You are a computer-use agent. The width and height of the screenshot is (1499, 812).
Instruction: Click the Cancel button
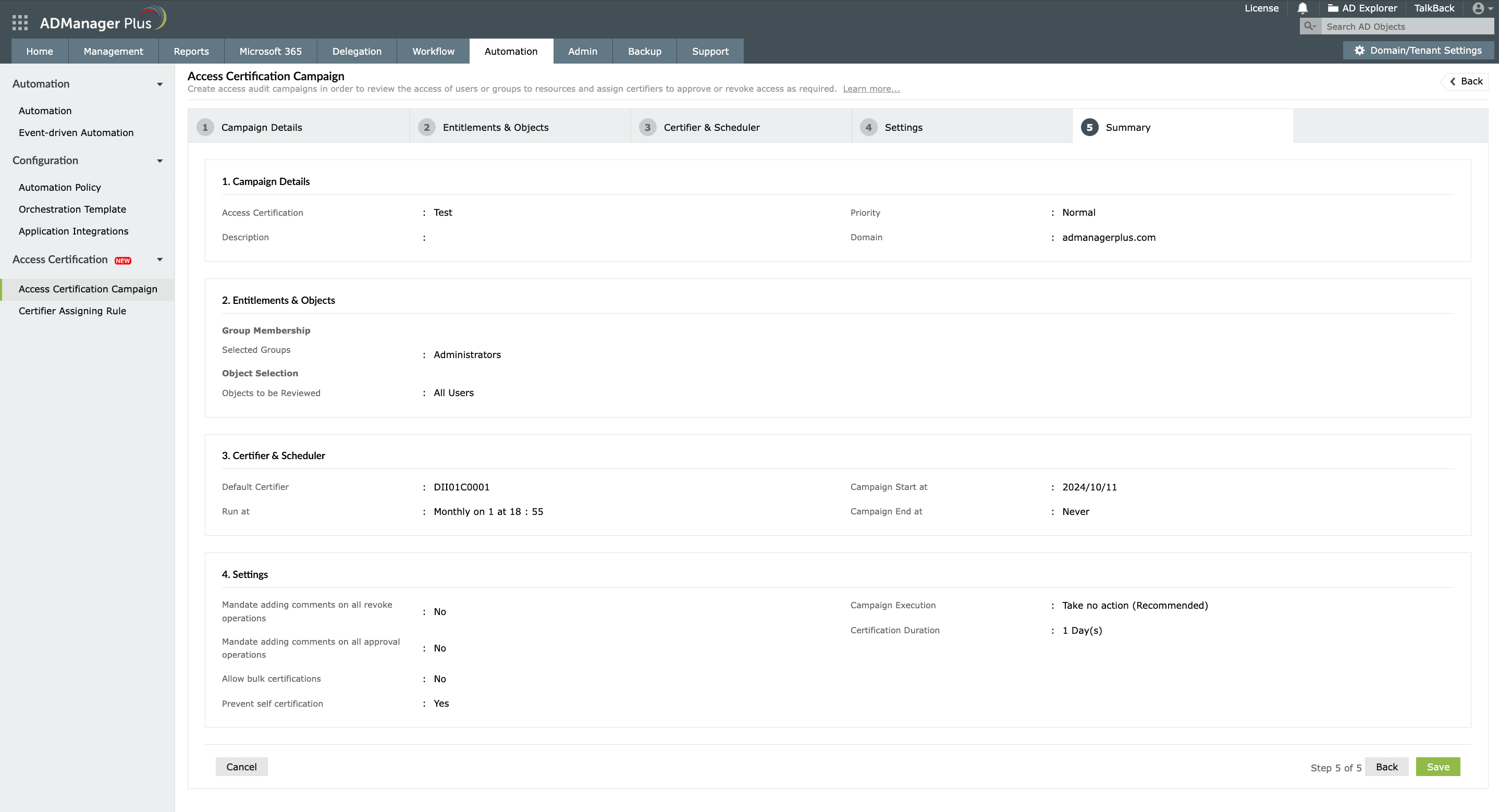coord(241,767)
